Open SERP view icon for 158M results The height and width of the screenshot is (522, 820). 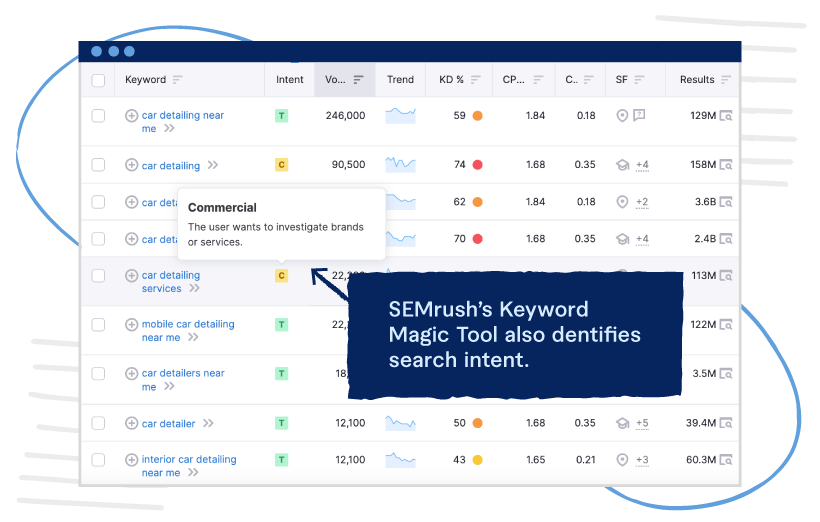point(726,165)
